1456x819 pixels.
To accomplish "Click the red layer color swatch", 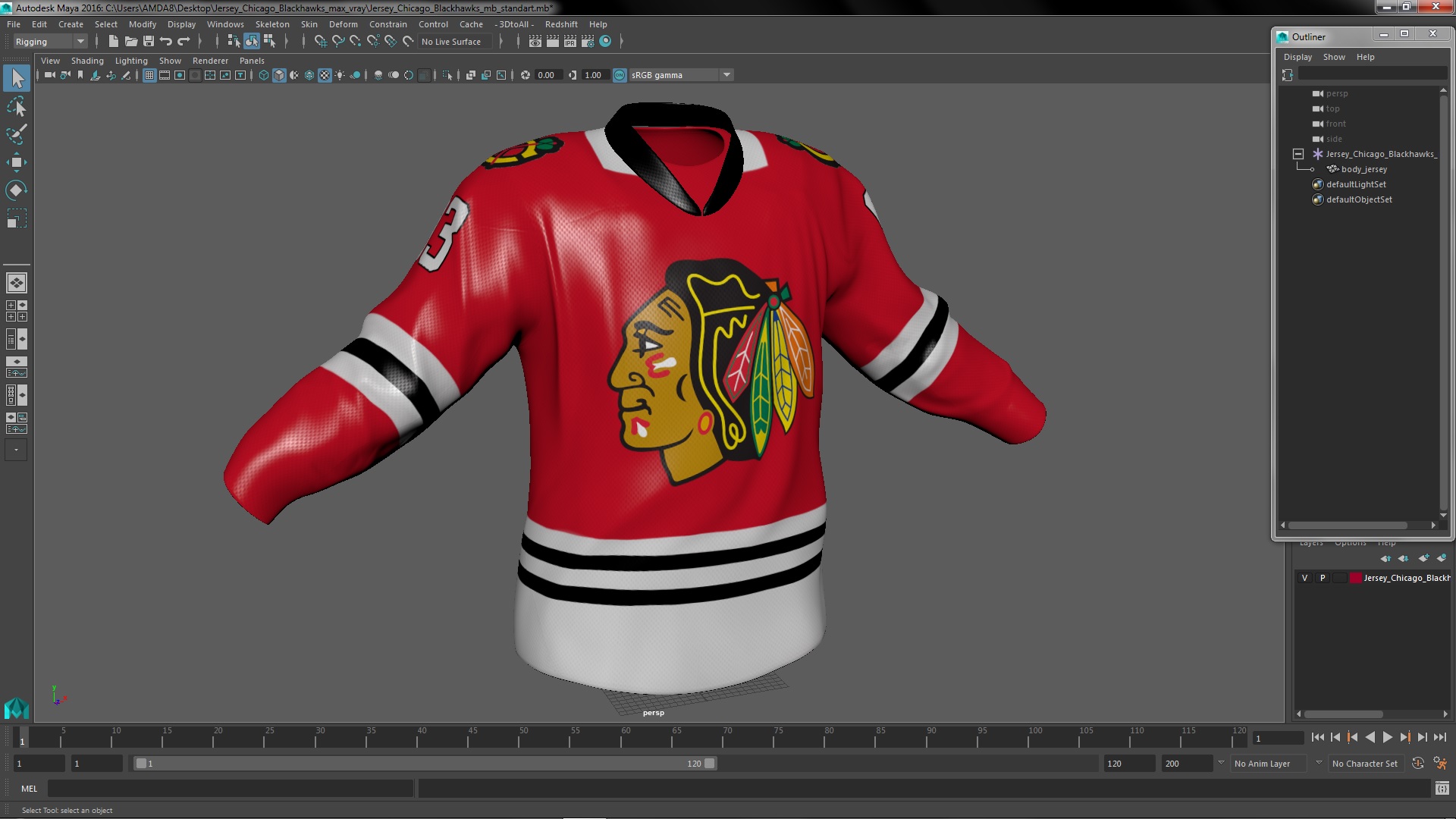I will click(x=1355, y=578).
